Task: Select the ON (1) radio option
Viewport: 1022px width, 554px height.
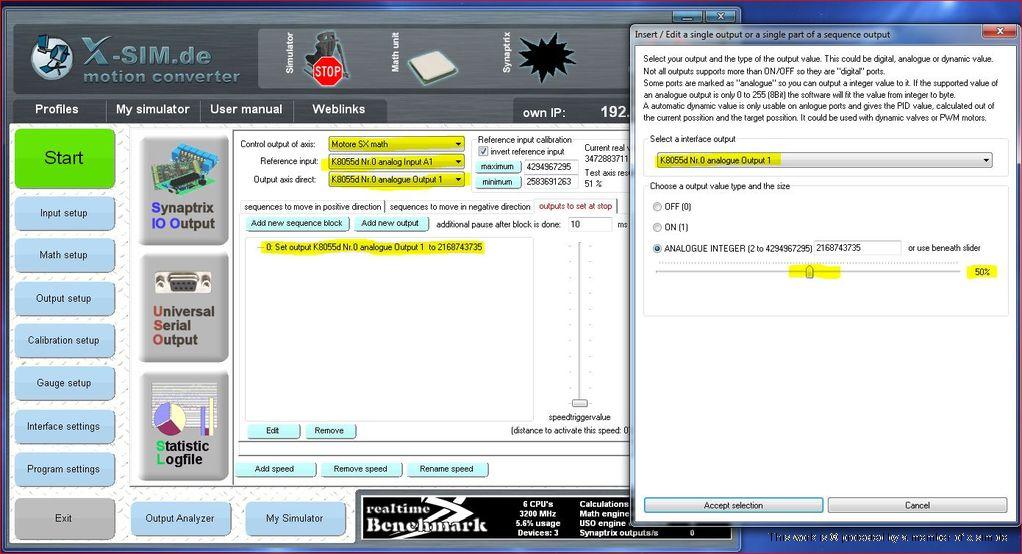Action: pyautogui.click(x=657, y=227)
